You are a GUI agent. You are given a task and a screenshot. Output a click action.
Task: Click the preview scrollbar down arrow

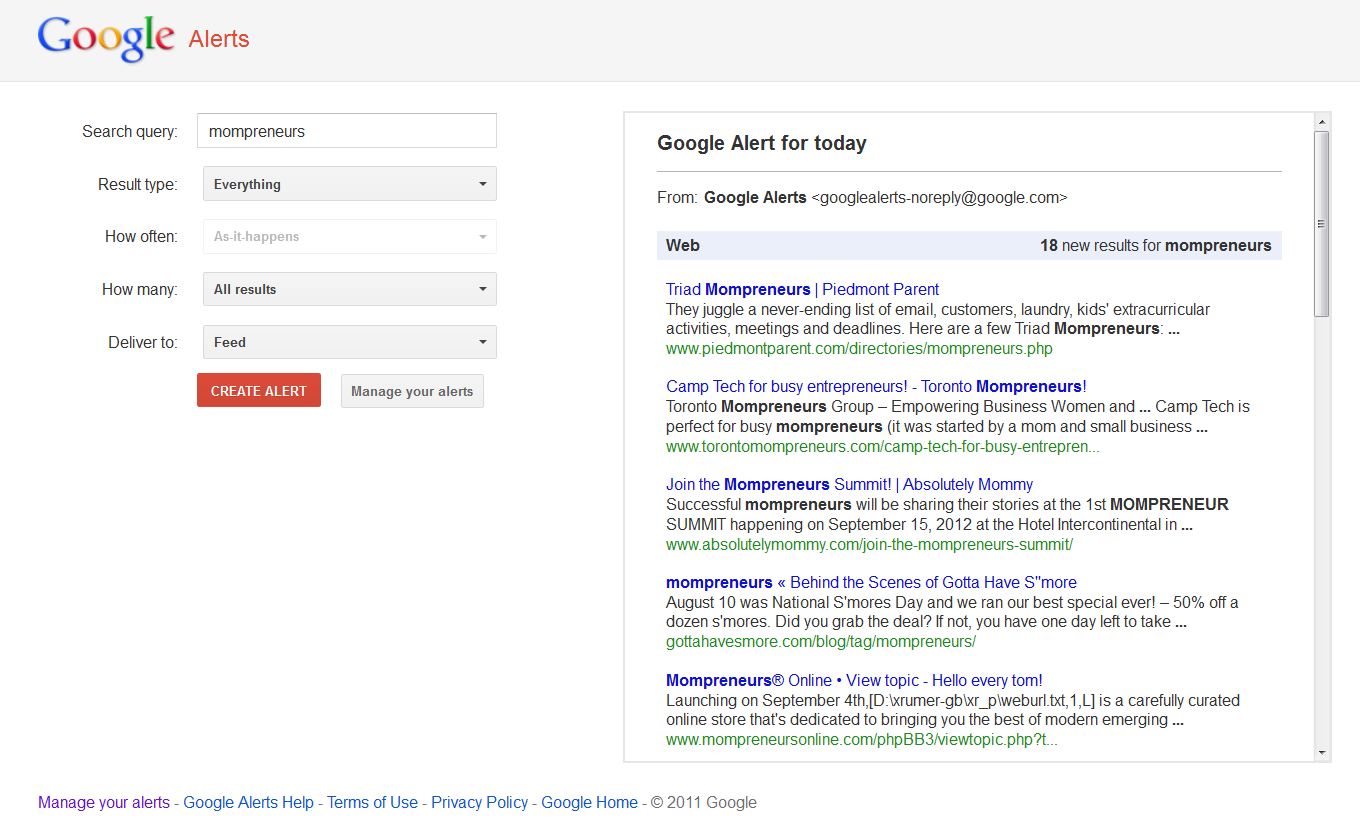tap(1322, 753)
